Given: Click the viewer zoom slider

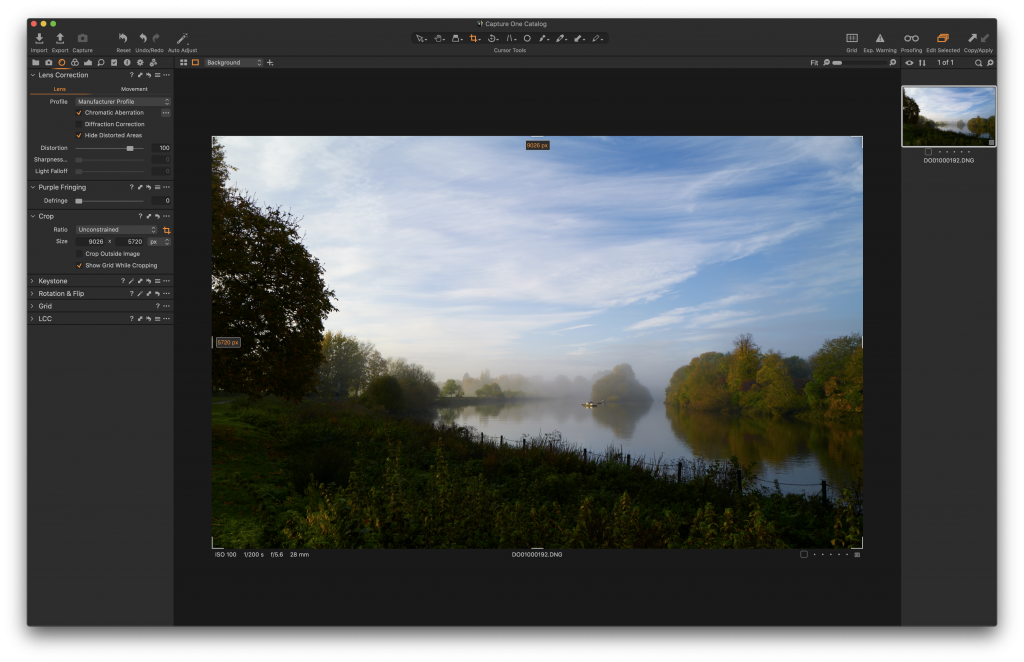Looking at the screenshot, I should 859,63.
